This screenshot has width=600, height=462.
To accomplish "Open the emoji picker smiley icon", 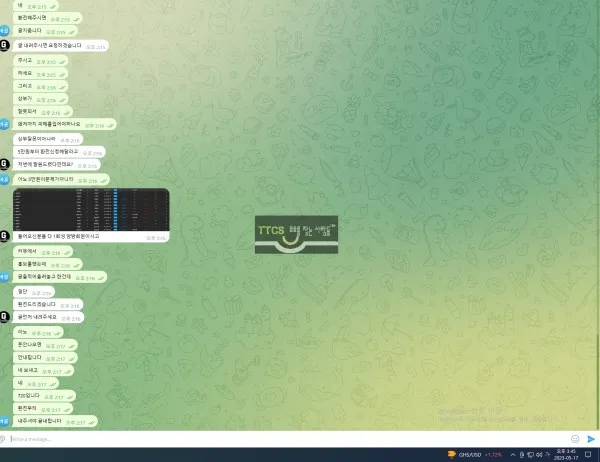I will tap(575, 439).
